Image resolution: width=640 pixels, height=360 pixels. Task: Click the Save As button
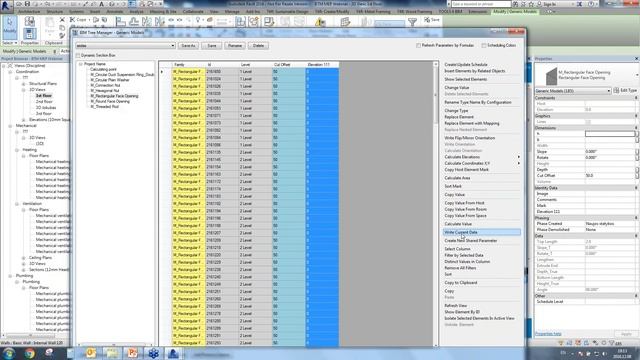point(188,46)
